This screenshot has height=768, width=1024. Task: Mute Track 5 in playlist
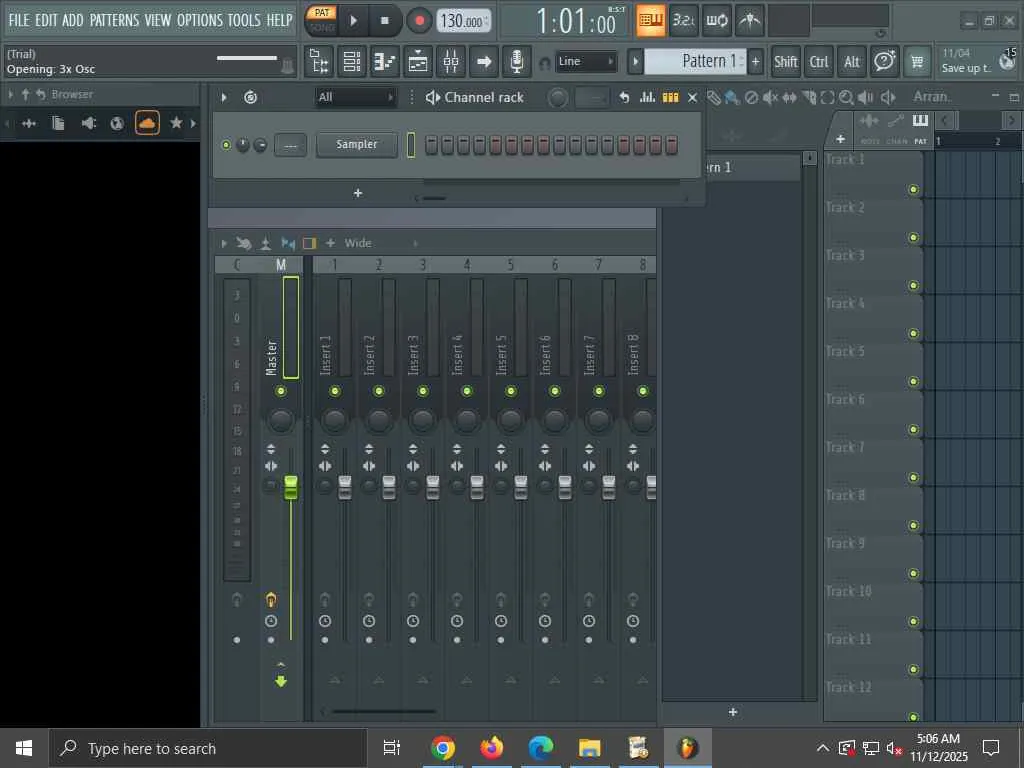click(914, 381)
